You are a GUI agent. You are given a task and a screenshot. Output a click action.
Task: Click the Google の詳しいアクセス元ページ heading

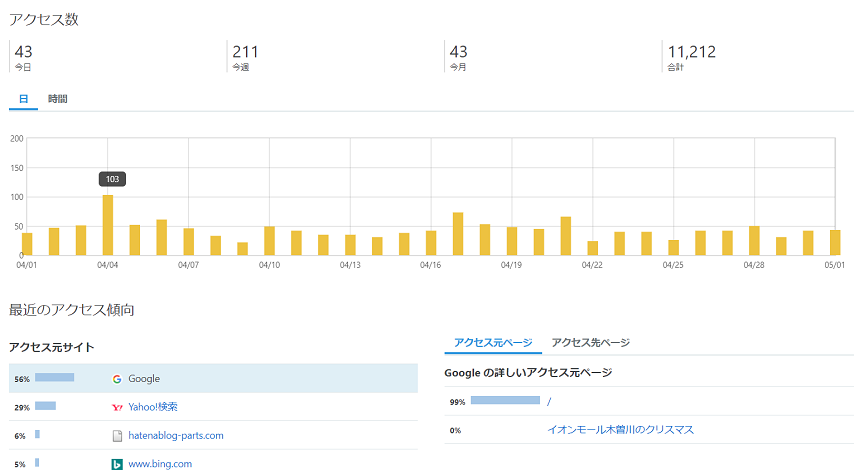(528, 373)
